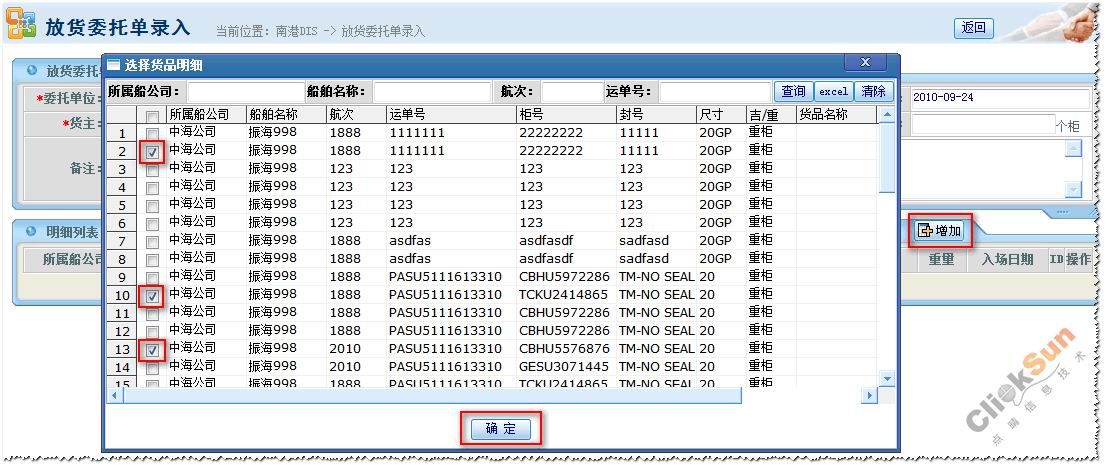Close the 选择货品明细 dialog
The image size is (1109, 470).
pos(865,63)
